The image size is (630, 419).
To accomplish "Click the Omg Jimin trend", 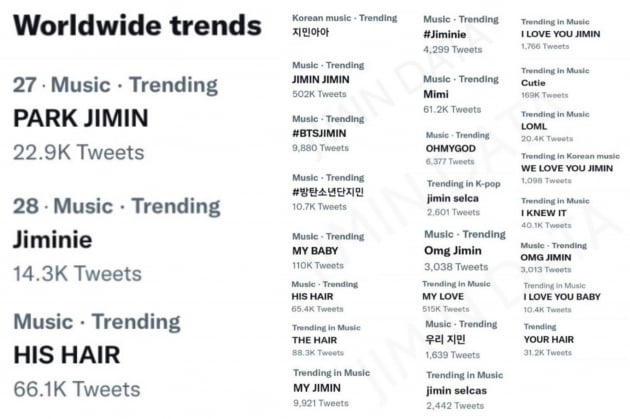I will tap(453, 251).
